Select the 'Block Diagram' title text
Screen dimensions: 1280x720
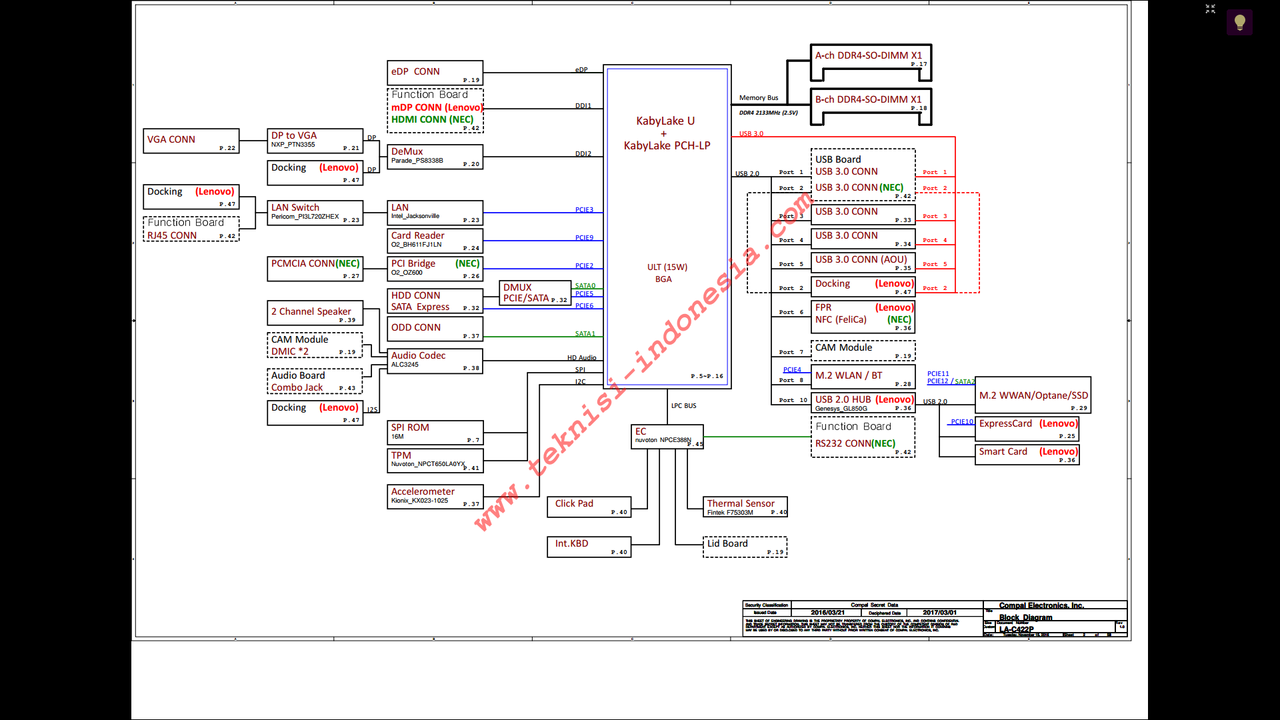(1025, 618)
